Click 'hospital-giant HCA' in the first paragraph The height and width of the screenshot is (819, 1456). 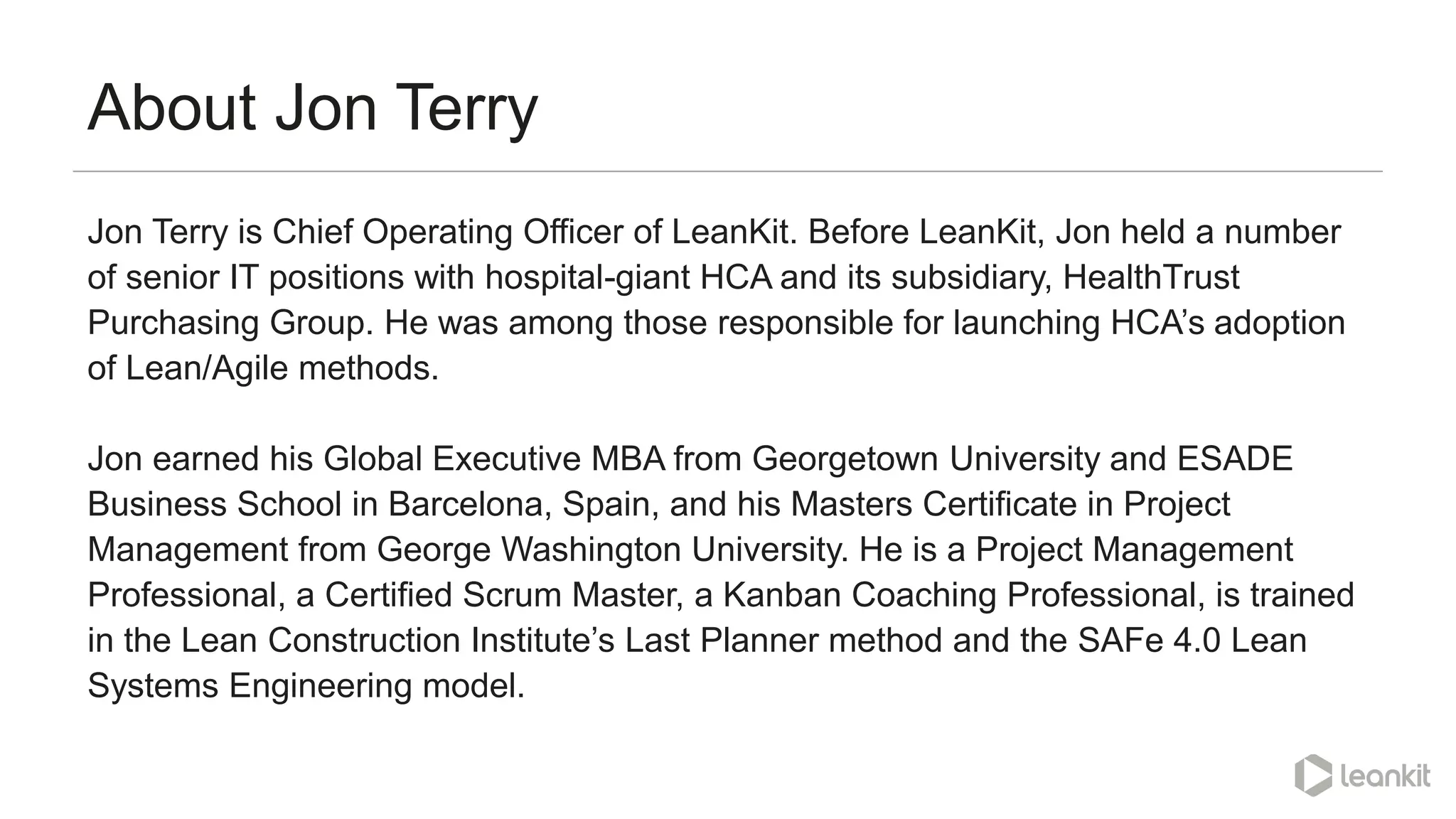(628, 277)
